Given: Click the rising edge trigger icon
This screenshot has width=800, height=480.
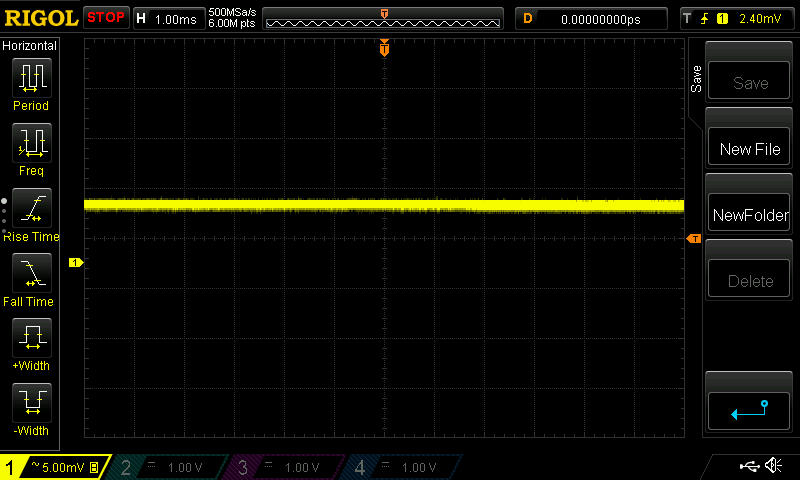Looking at the screenshot, I should (x=705, y=19).
